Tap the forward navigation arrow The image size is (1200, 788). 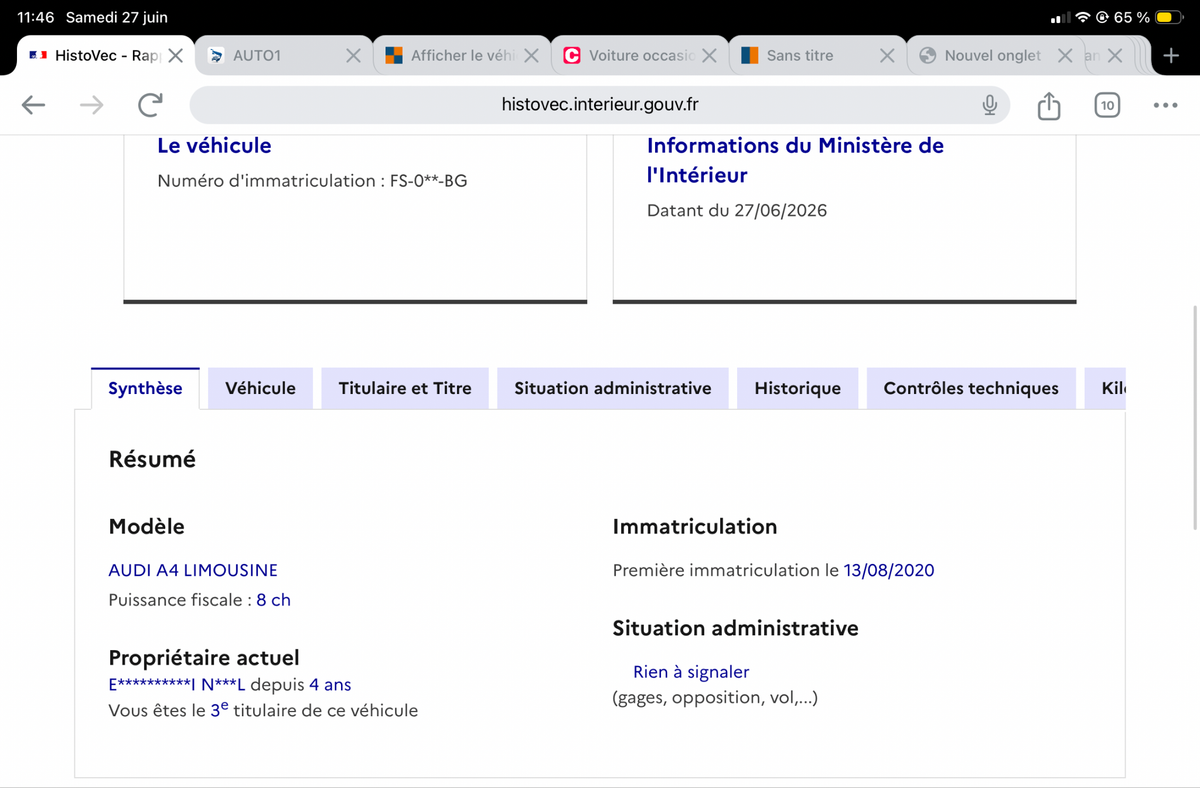(x=92, y=105)
